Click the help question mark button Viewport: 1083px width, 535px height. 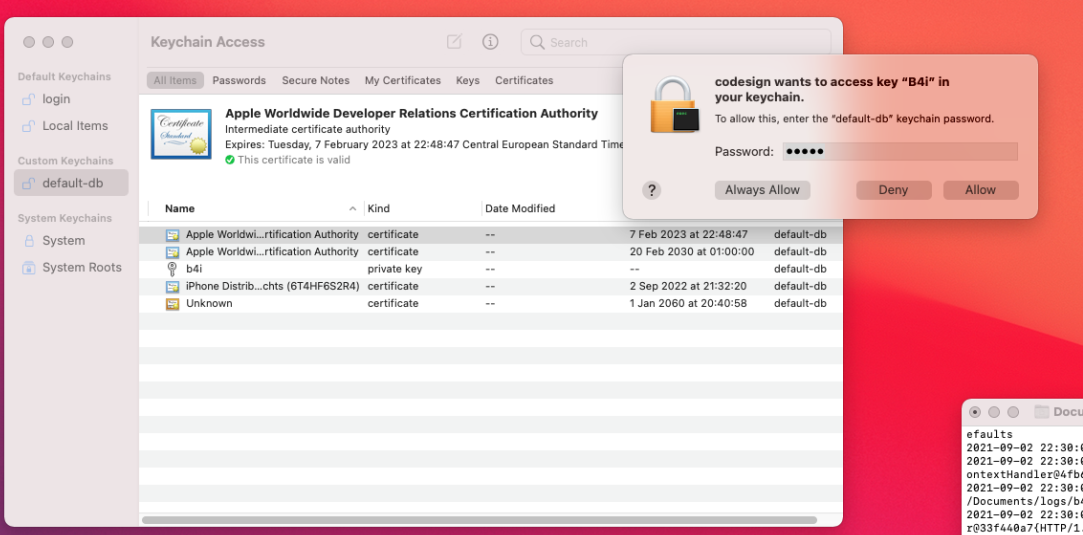[651, 191]
